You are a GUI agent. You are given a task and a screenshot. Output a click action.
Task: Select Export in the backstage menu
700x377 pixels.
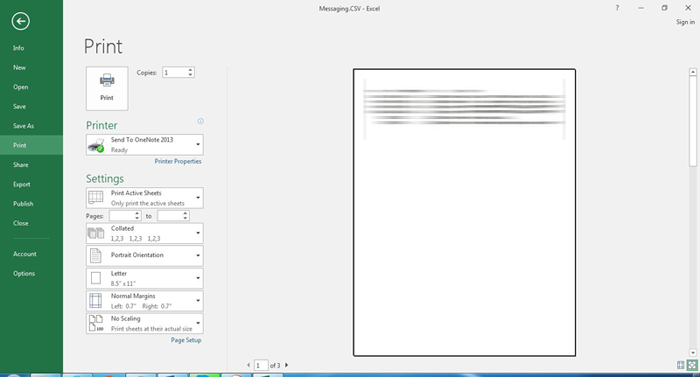tap(31, 184)
